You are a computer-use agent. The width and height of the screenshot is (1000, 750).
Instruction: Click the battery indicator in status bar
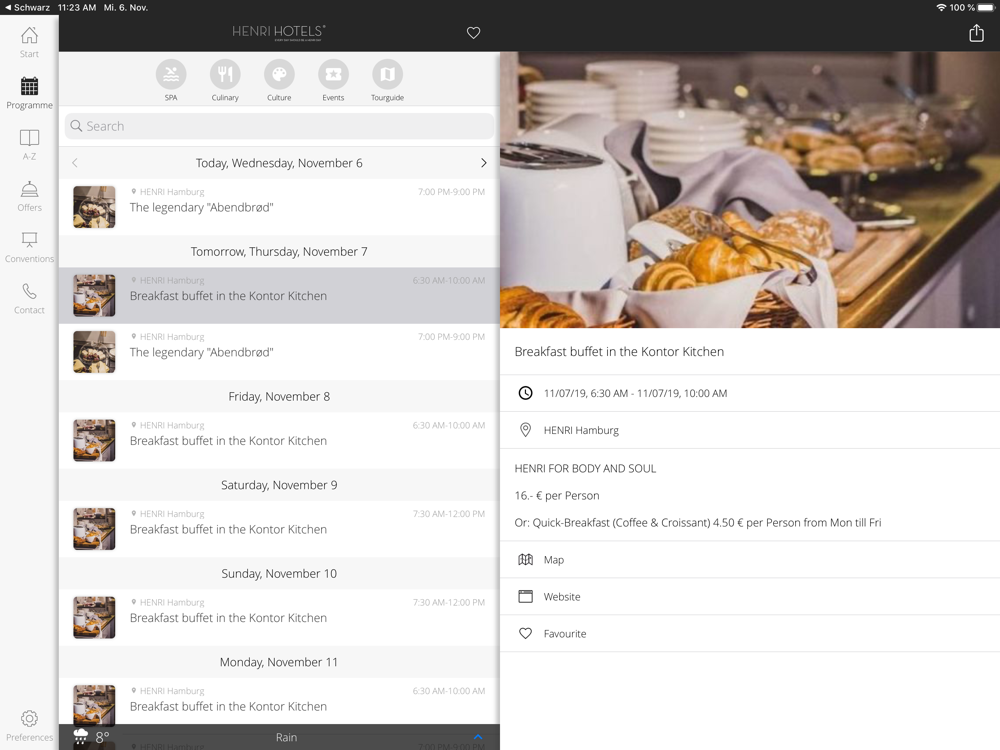point(986,8)
